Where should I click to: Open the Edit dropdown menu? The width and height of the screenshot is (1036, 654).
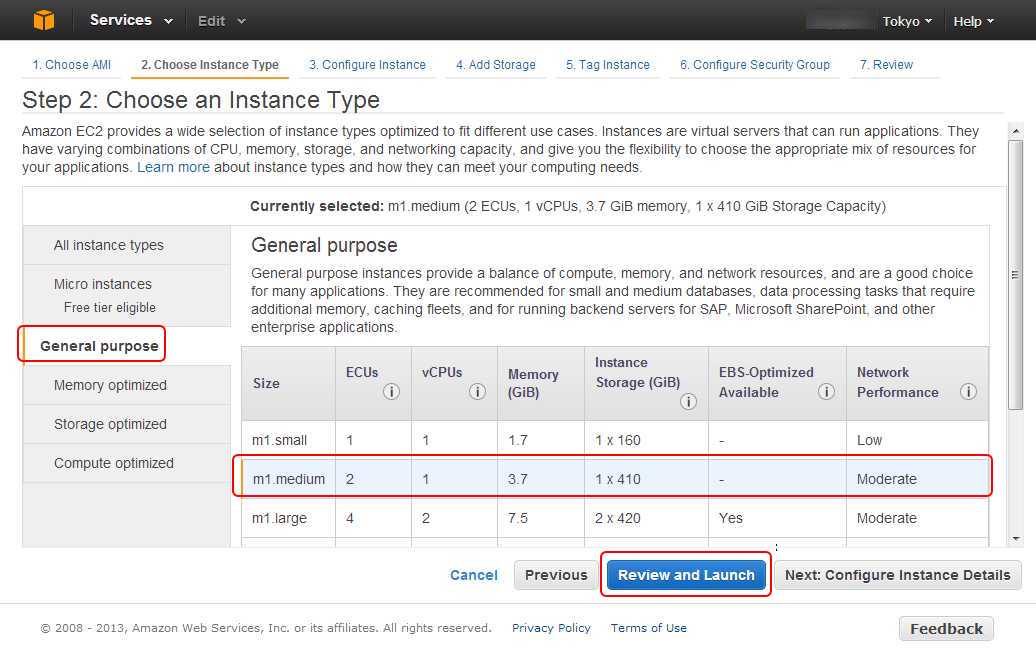click(221, 21)
